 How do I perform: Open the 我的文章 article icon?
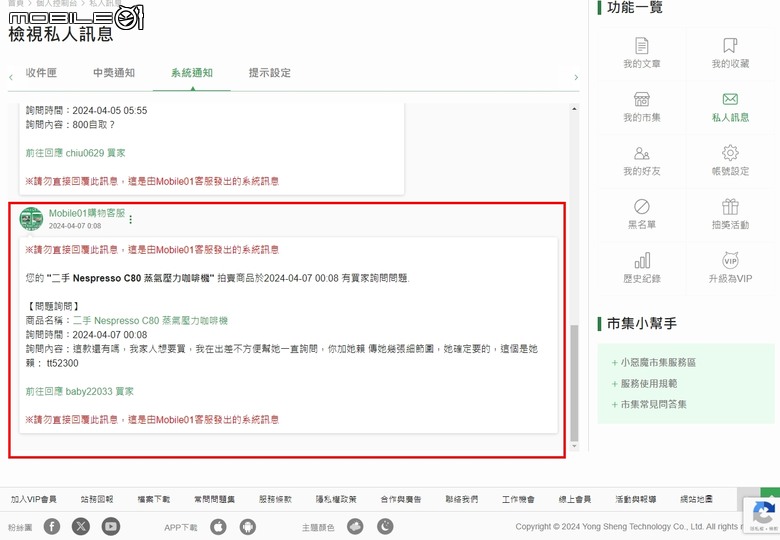pyautogui.click(x=642, y=46)
